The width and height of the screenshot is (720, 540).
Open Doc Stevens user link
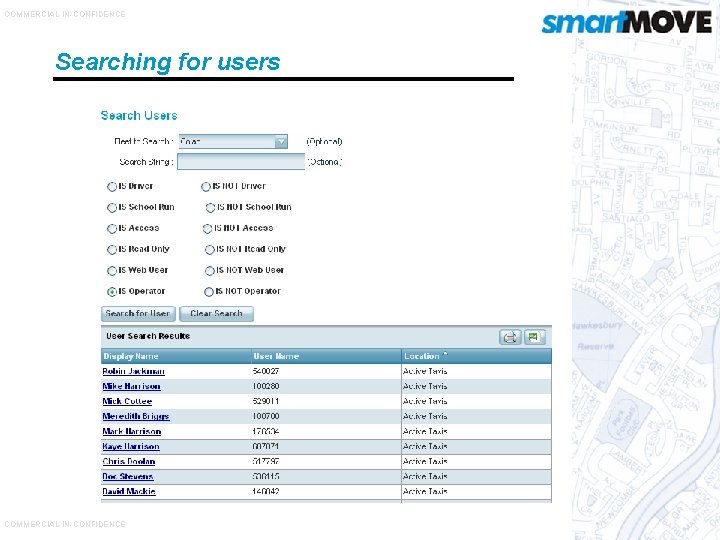click(128, 477)
